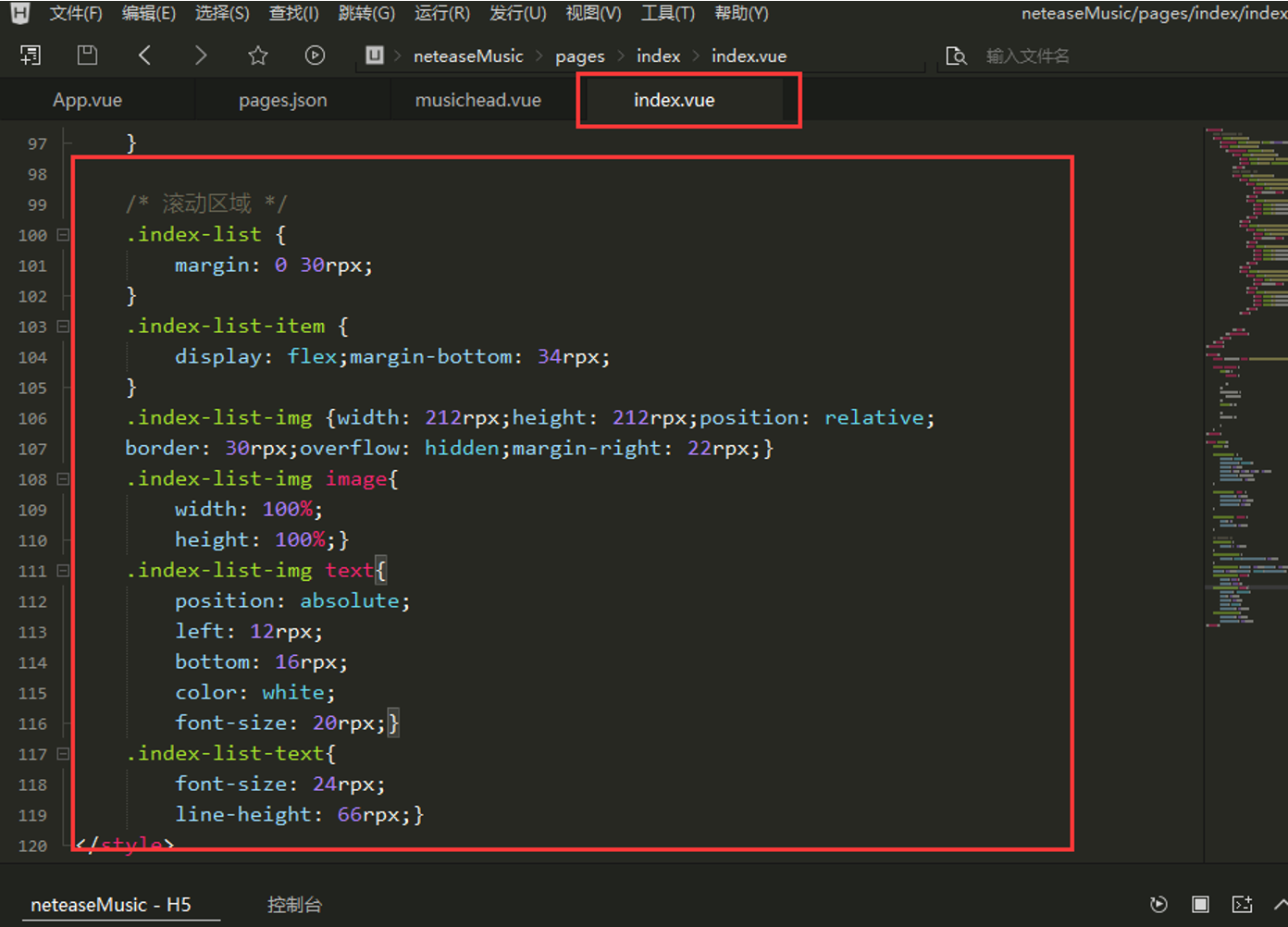Switch to pages.json tab
This screenshot has height=927, width=1288.
click(283, 100)
